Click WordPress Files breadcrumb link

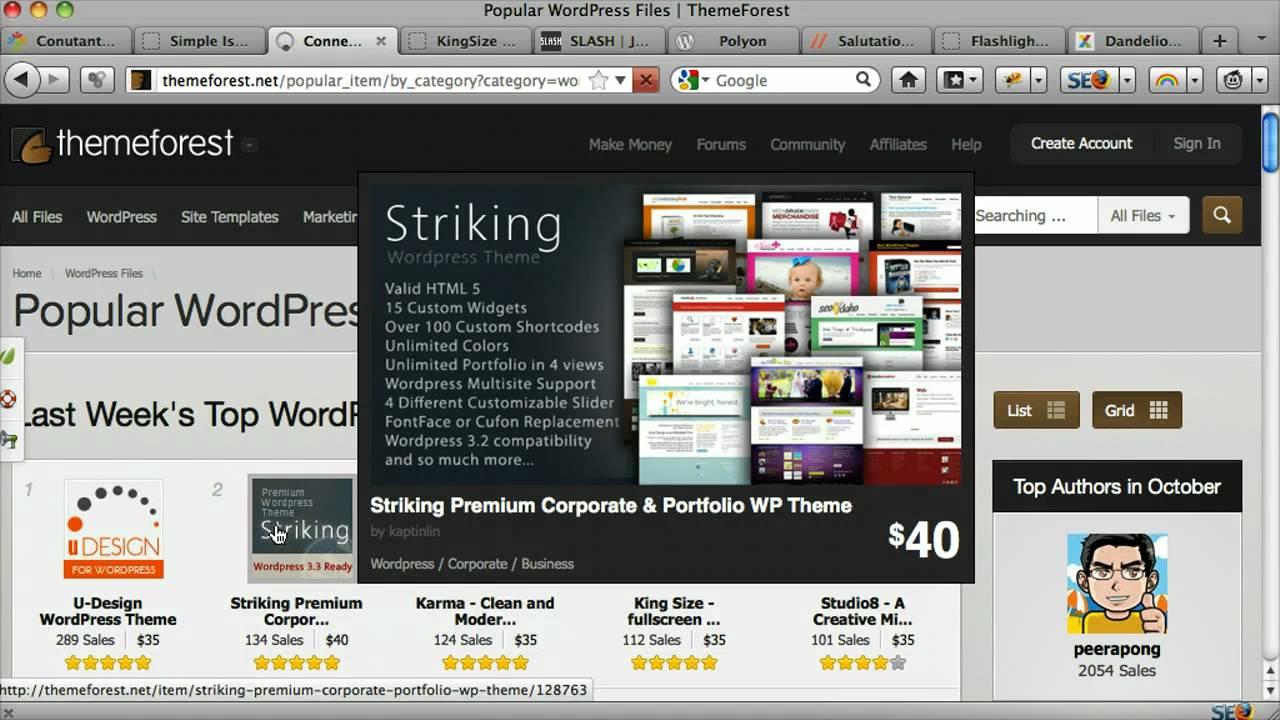(x=104, y=273)
